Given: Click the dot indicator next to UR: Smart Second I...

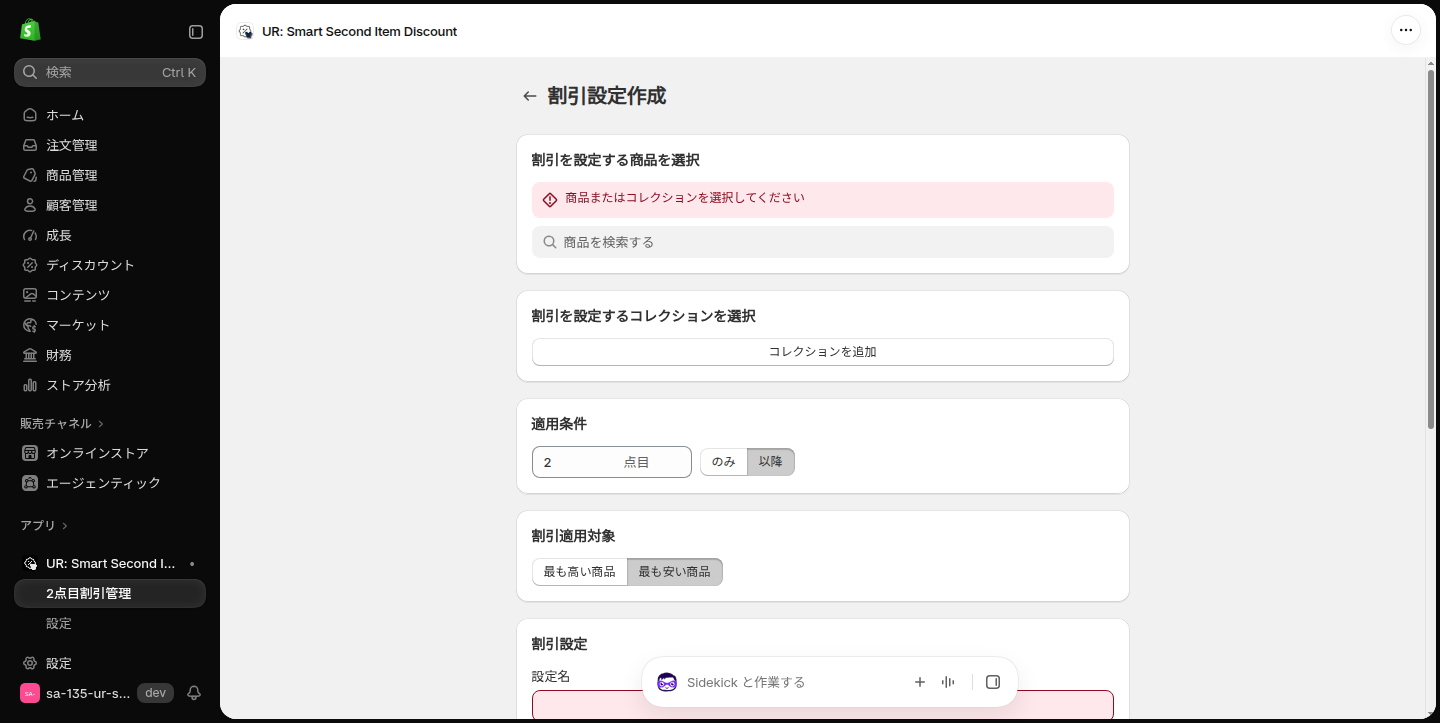Looking at the screenshot, I should (x=192, y=564).
